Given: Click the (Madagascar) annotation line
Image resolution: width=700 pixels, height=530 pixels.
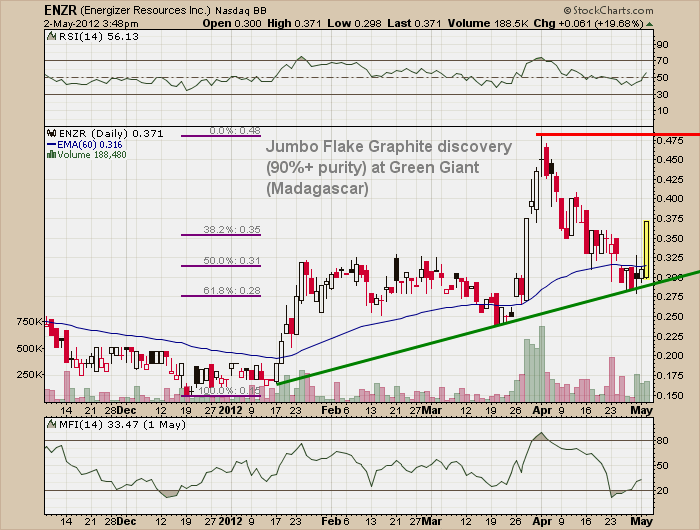Looking at the screenshot, I should click(317, 188).
